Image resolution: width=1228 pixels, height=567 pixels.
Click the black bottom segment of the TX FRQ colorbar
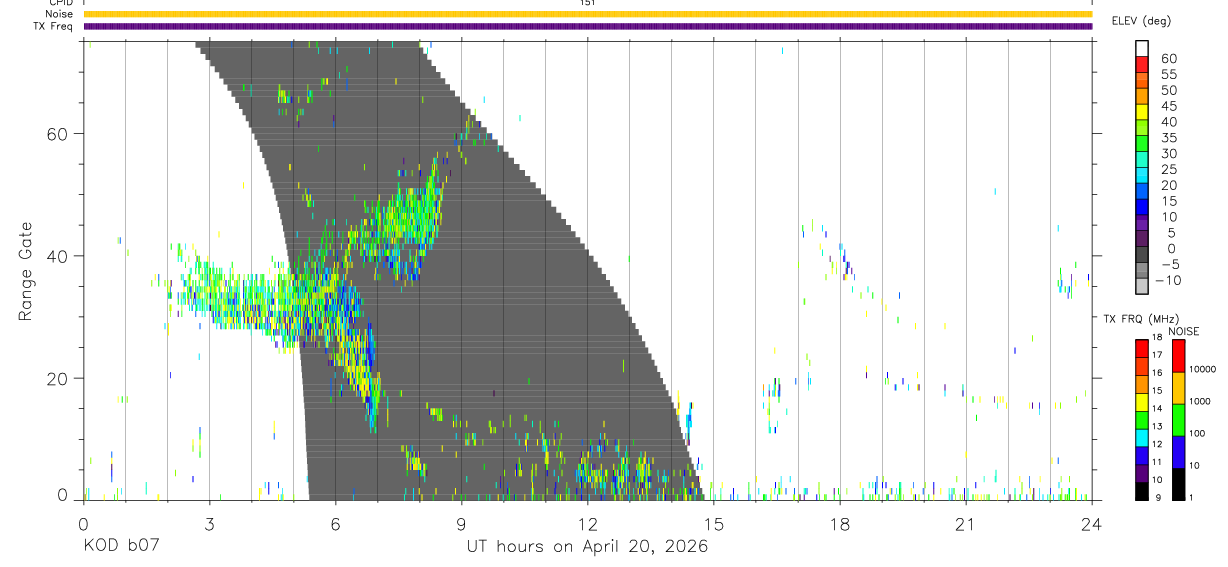click(1142, 489)
